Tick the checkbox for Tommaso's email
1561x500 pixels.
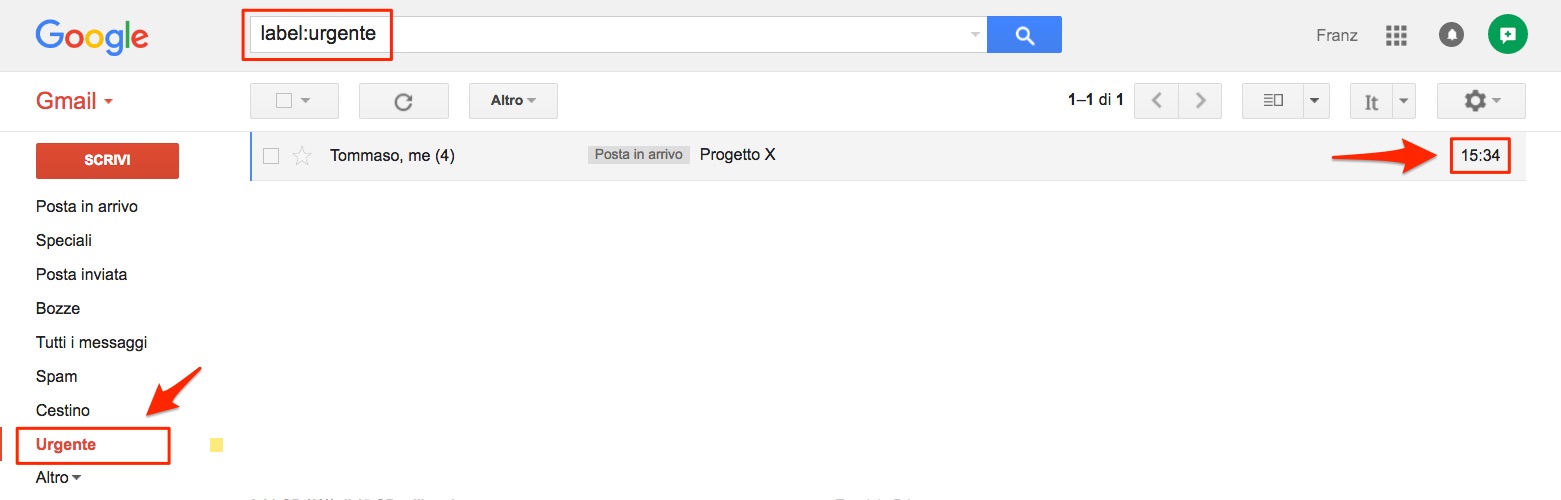(270, 155)
